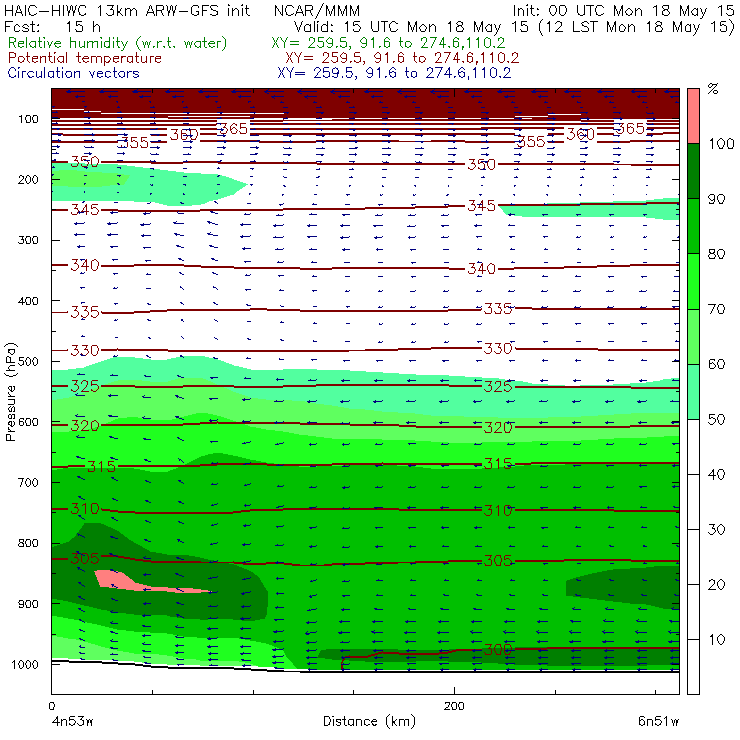Click the red 'Potential temperature' label

pyautogui.click(x=85, y=58)
